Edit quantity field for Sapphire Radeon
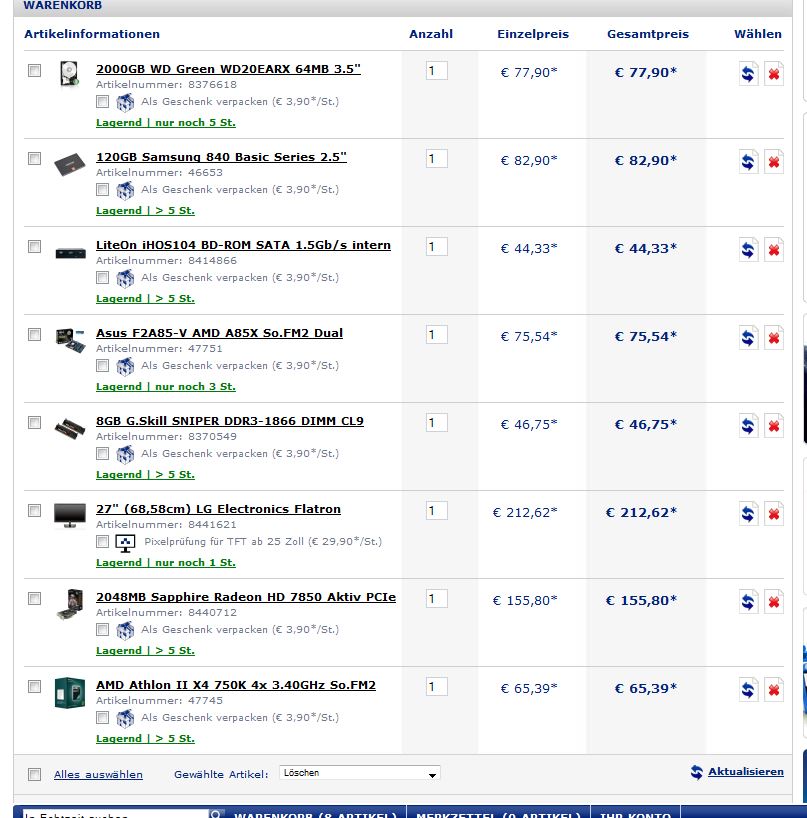The height and width of the screenshot is (818, 807). coord(436,599)
